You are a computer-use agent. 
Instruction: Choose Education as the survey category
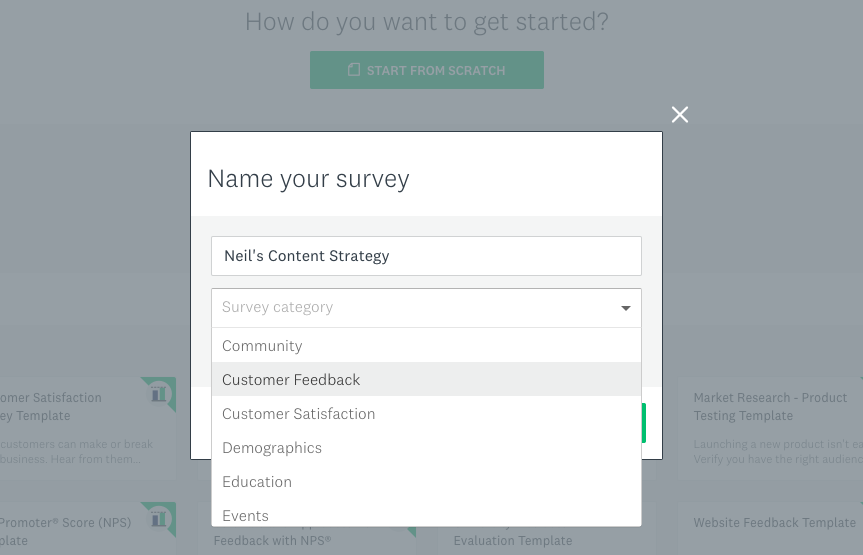click(x=426, y=482)
